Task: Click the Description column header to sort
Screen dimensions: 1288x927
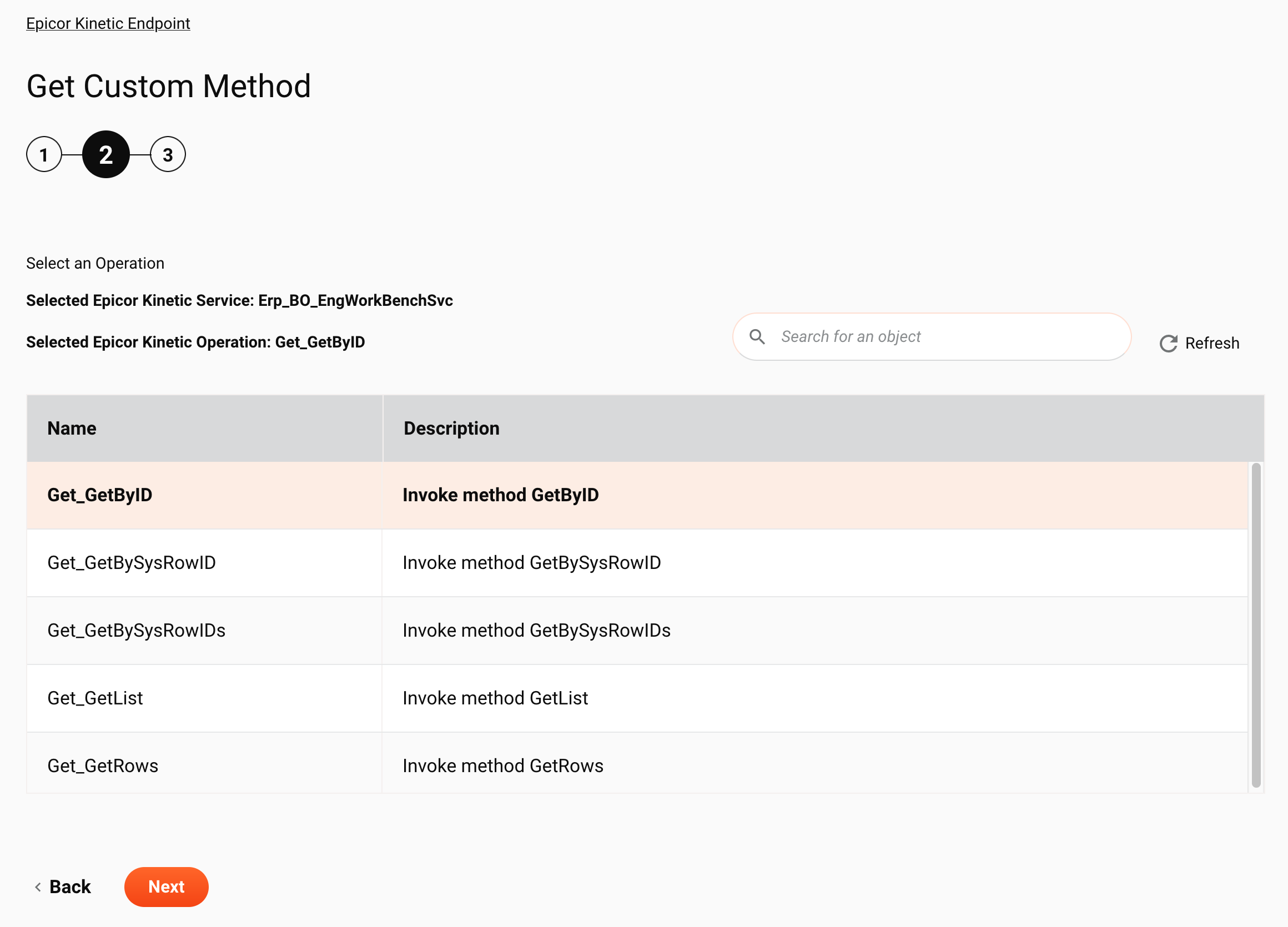Action: 451,429
